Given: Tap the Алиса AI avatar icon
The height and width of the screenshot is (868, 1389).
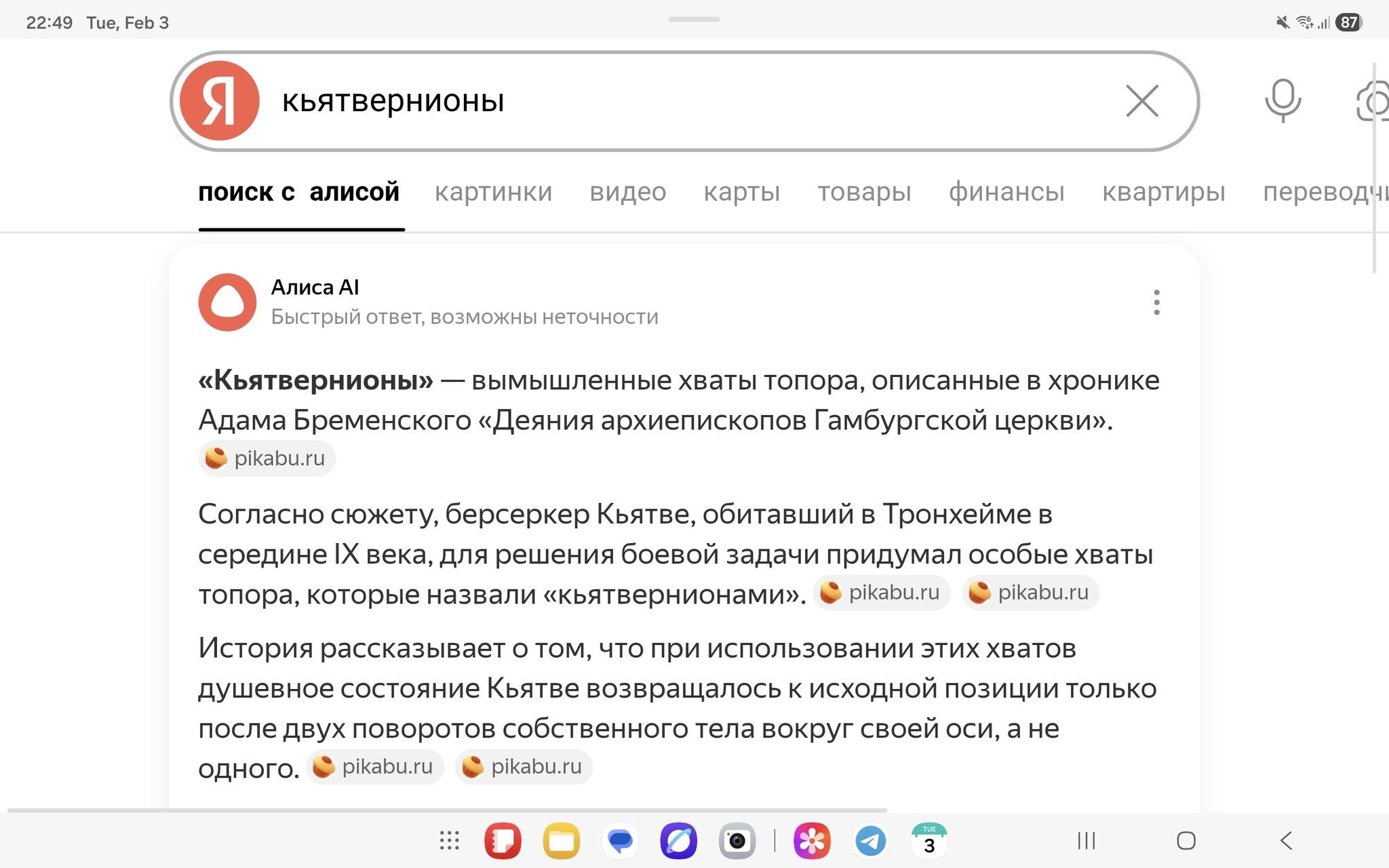Looking at the screenshot, I should point(227,302).
